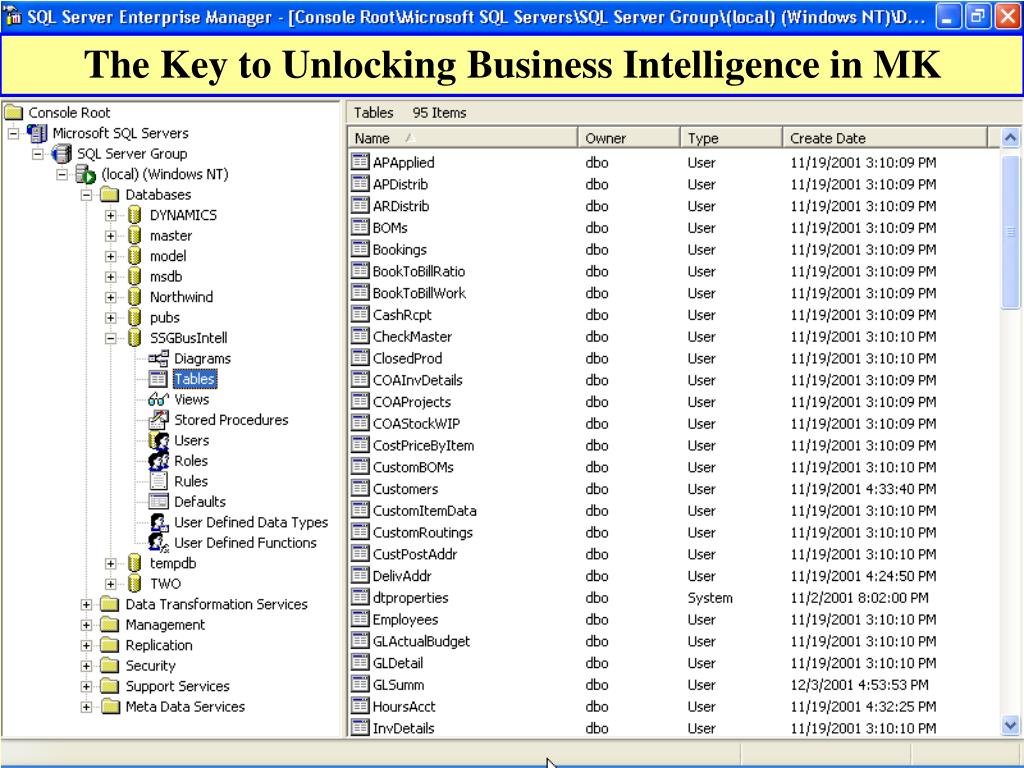Click the Users node icon
The height and width of the screenshot is (768, 1024).
159,441
